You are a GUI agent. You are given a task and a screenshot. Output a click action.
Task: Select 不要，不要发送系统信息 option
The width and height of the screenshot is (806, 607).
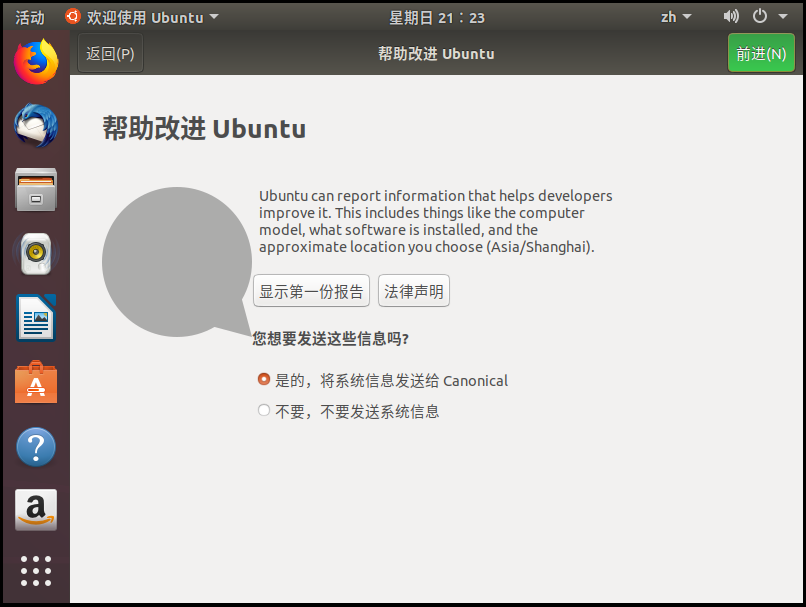[x=349, y=411]
